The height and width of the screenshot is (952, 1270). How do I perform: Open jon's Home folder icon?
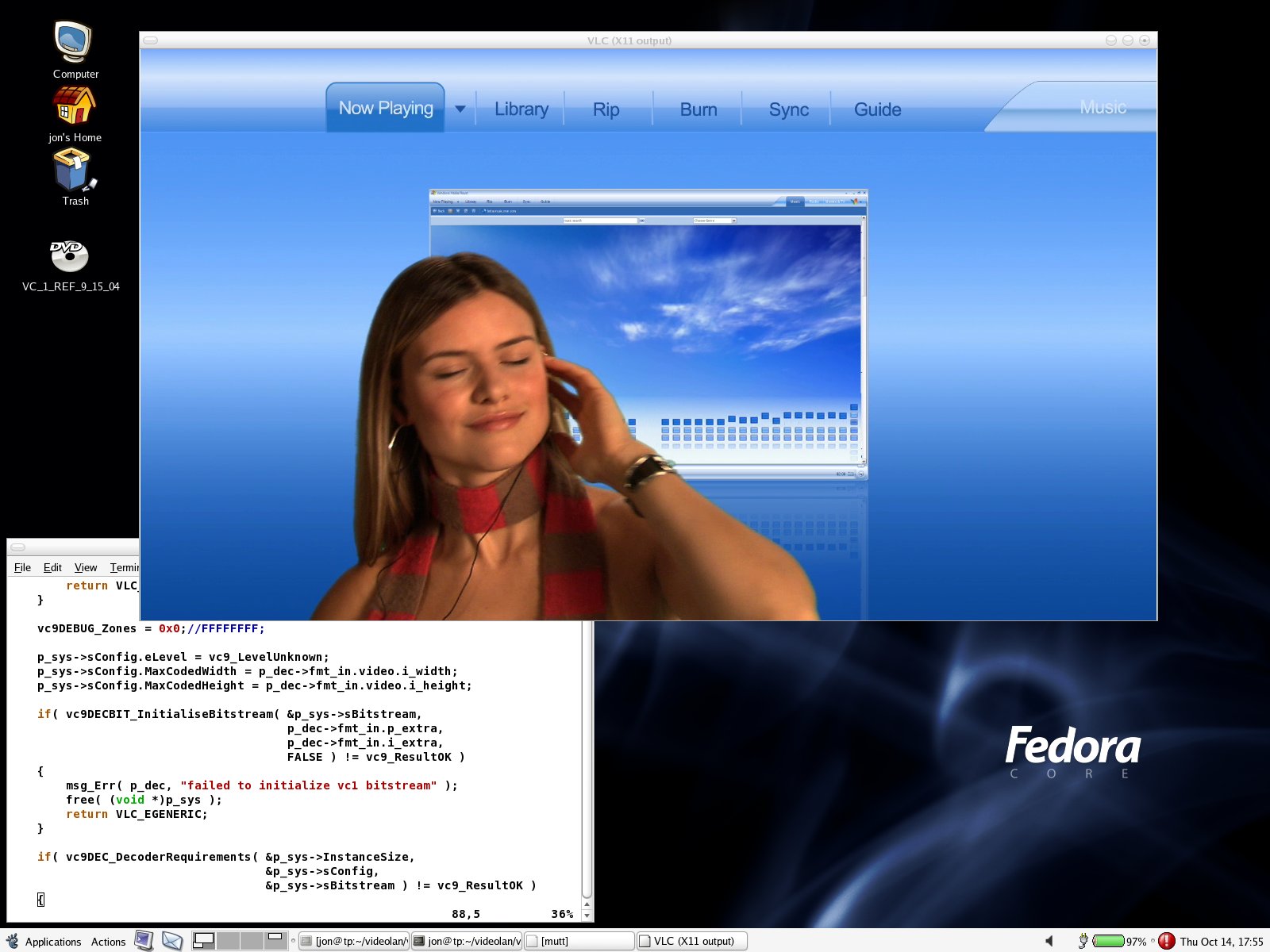(74, 106)
